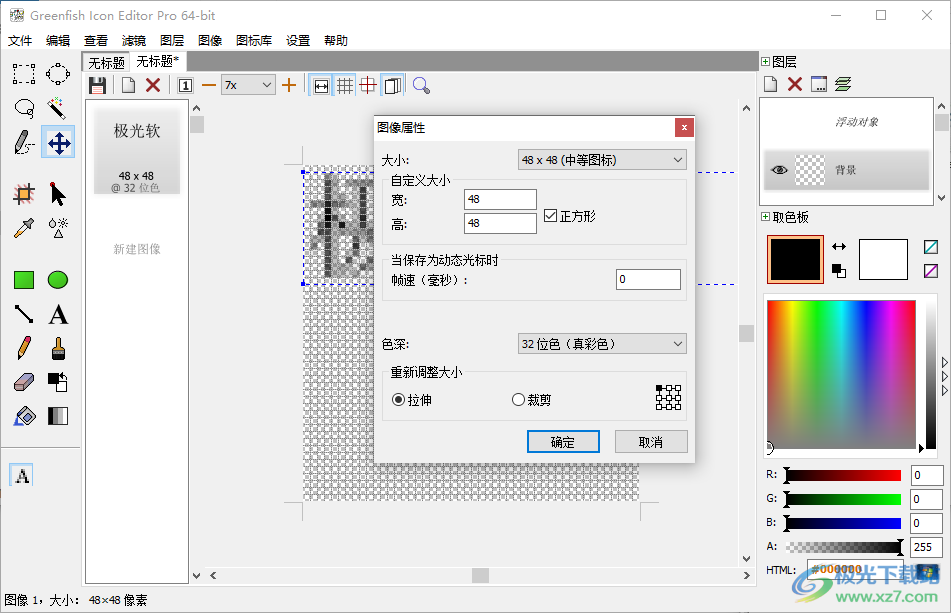Open the 滤镜 menu
Viewport: 951px width, 613px height.
click(x=132, y=40)
